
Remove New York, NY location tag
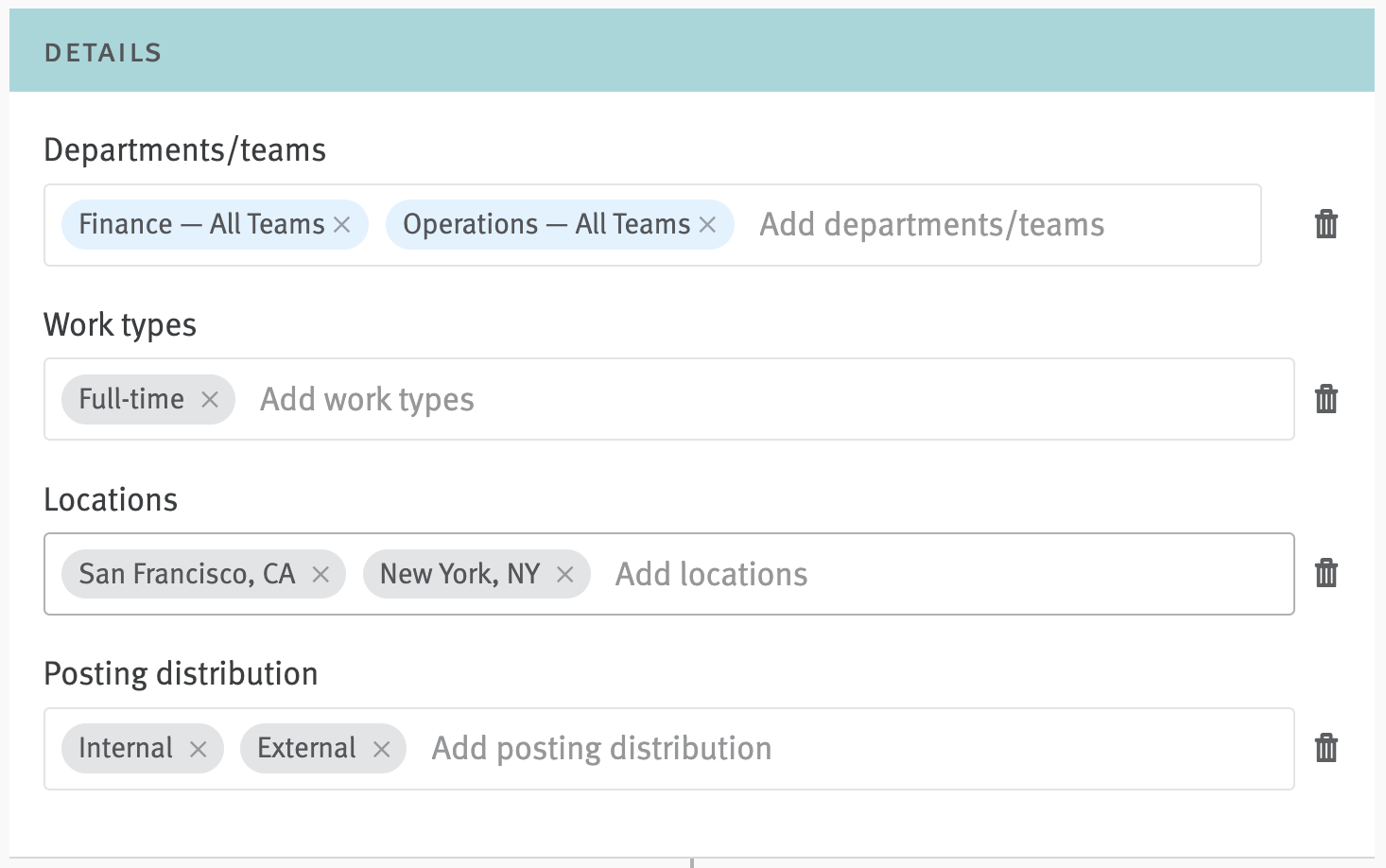(565, 575)
